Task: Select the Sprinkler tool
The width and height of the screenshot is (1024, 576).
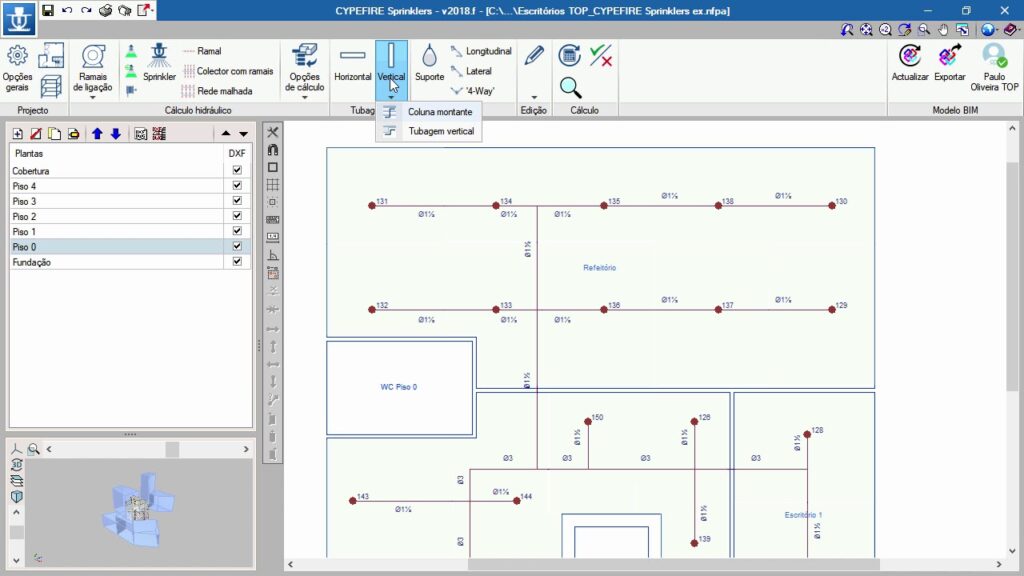Action: click(159, 62)
